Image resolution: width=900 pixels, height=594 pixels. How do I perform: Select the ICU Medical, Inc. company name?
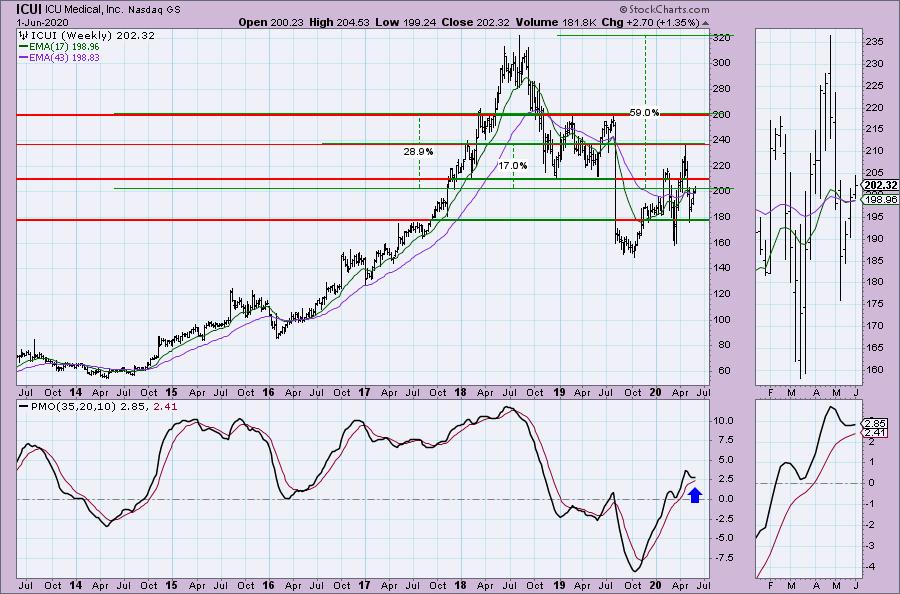point(84,10)
